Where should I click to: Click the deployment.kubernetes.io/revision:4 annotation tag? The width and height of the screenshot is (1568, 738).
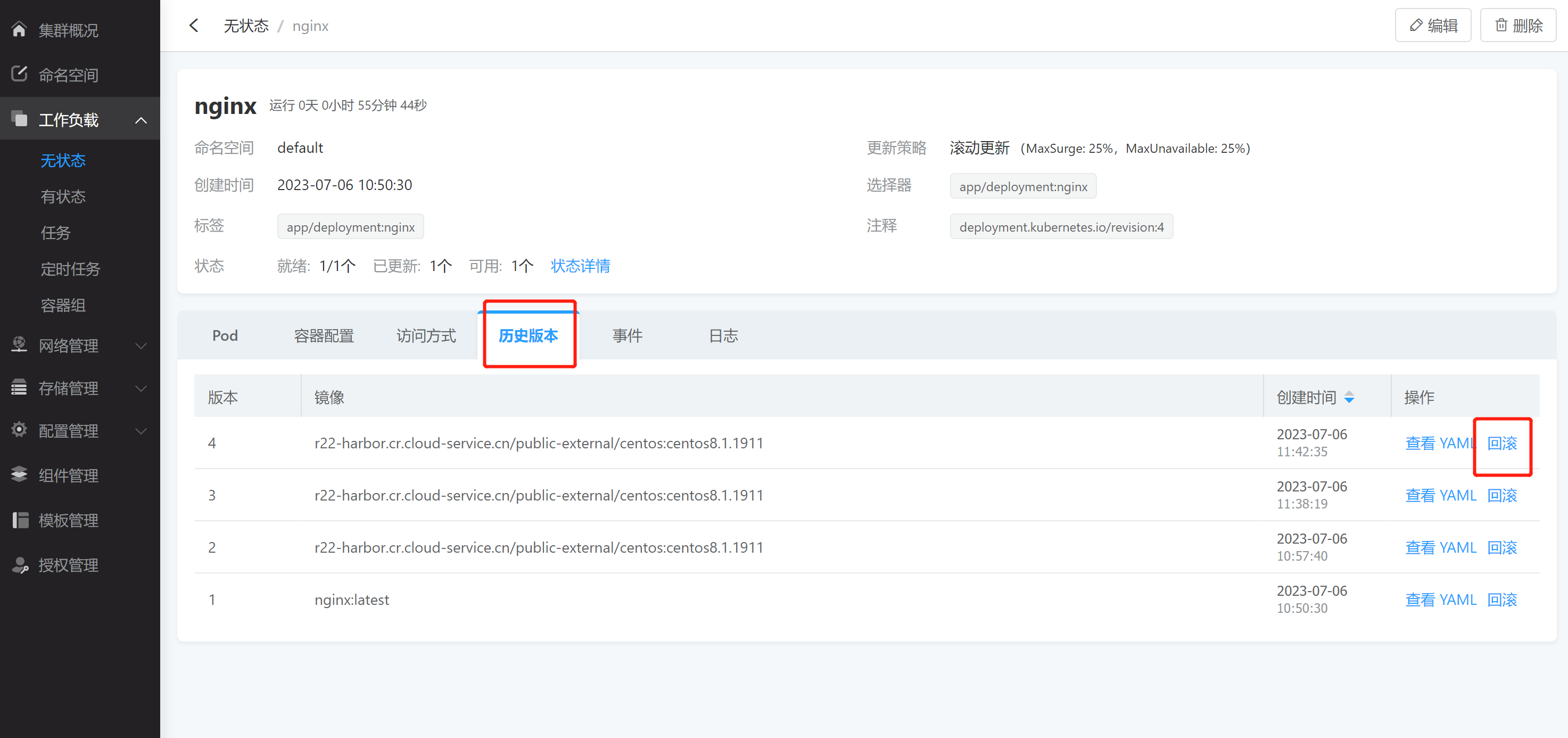pos(1061,227)
